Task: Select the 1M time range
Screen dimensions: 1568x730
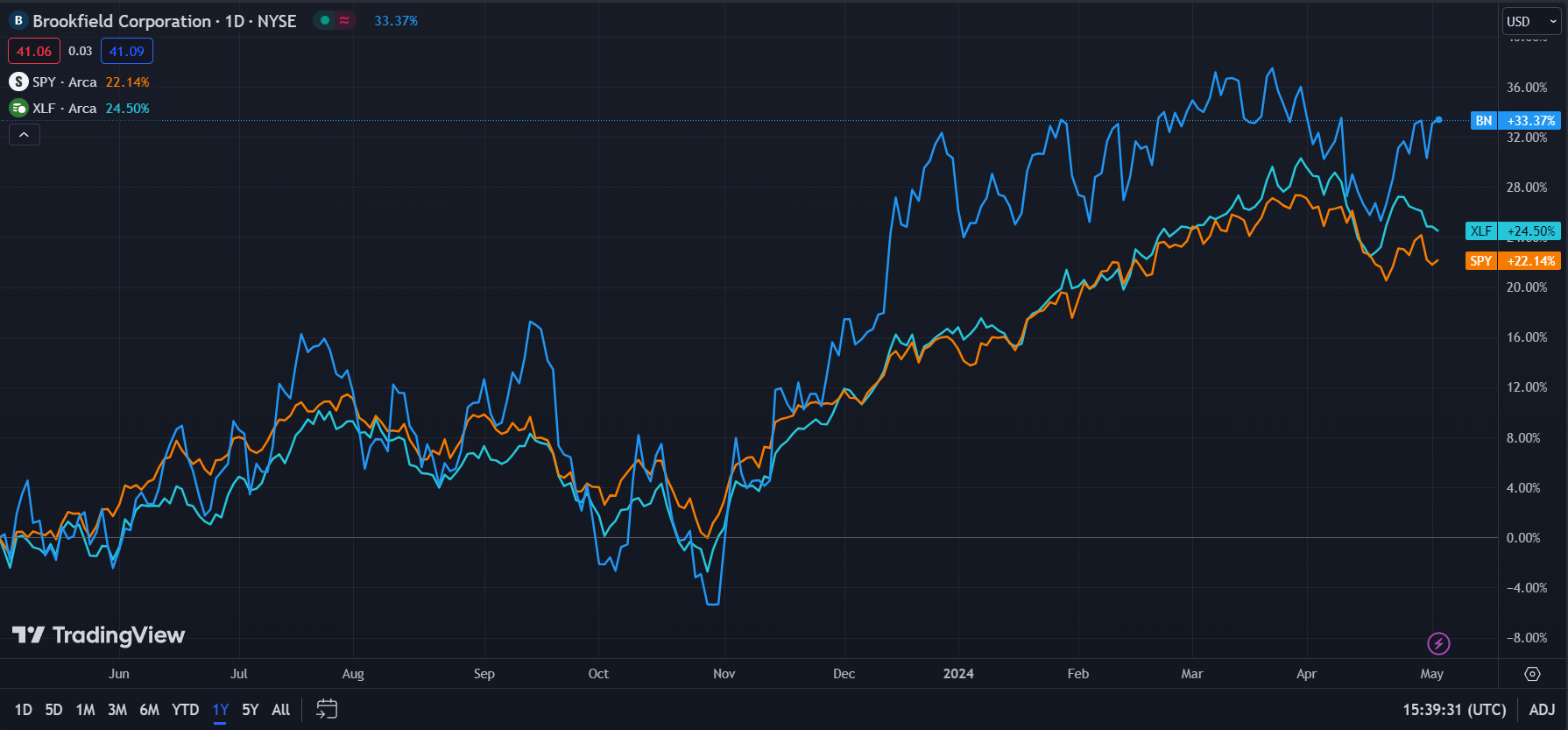Action: point(85,710)
